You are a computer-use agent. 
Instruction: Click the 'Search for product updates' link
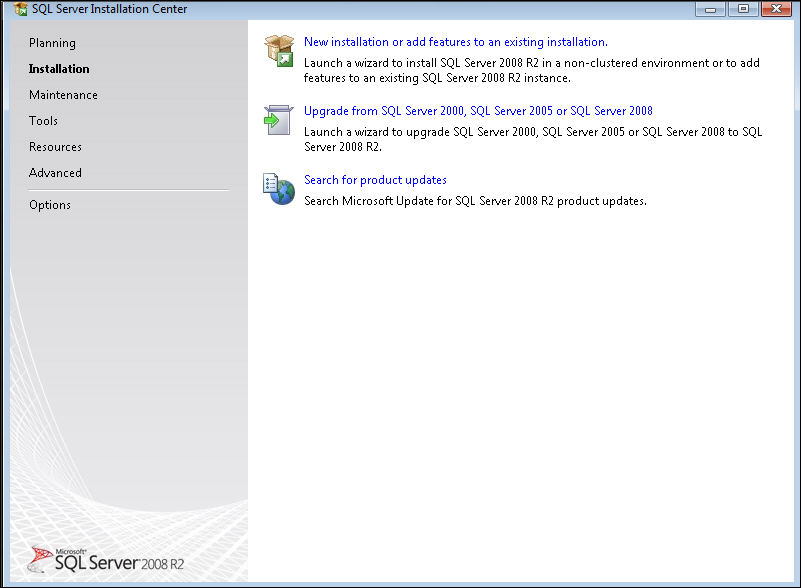[375, 180]
